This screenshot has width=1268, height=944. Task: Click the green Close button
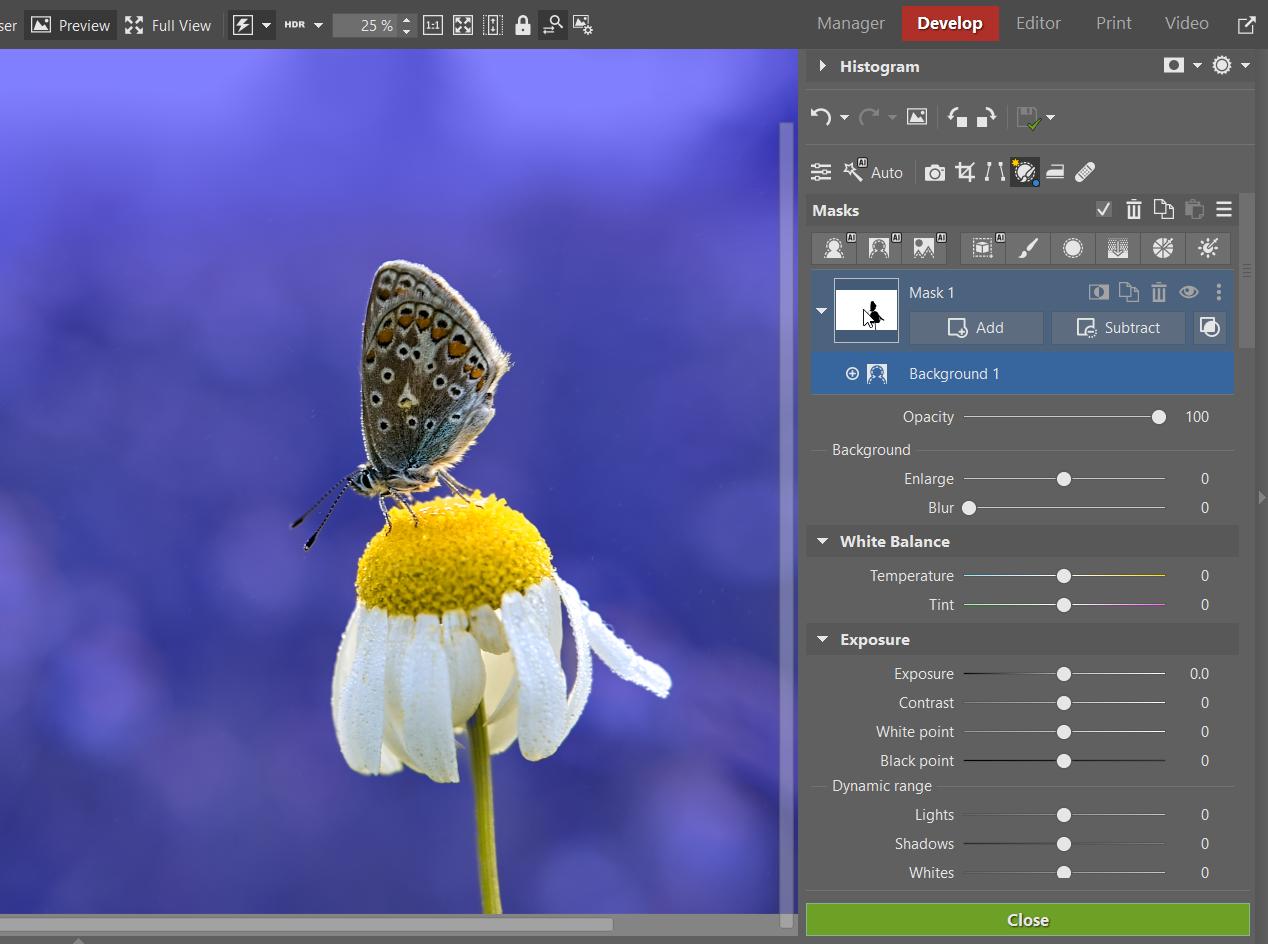click(1027, 920)
